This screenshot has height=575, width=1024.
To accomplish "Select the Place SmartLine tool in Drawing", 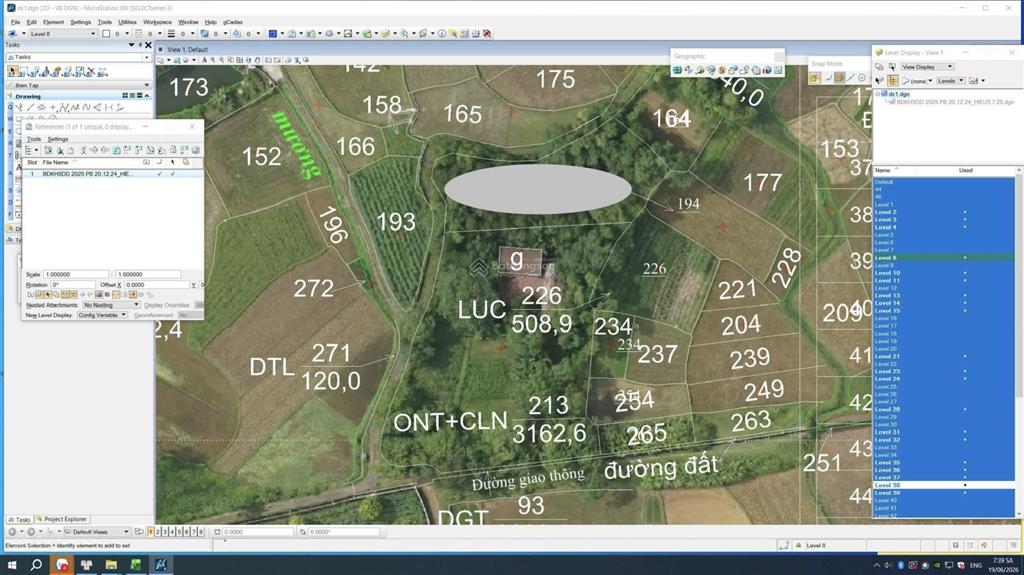I will 20,107.
